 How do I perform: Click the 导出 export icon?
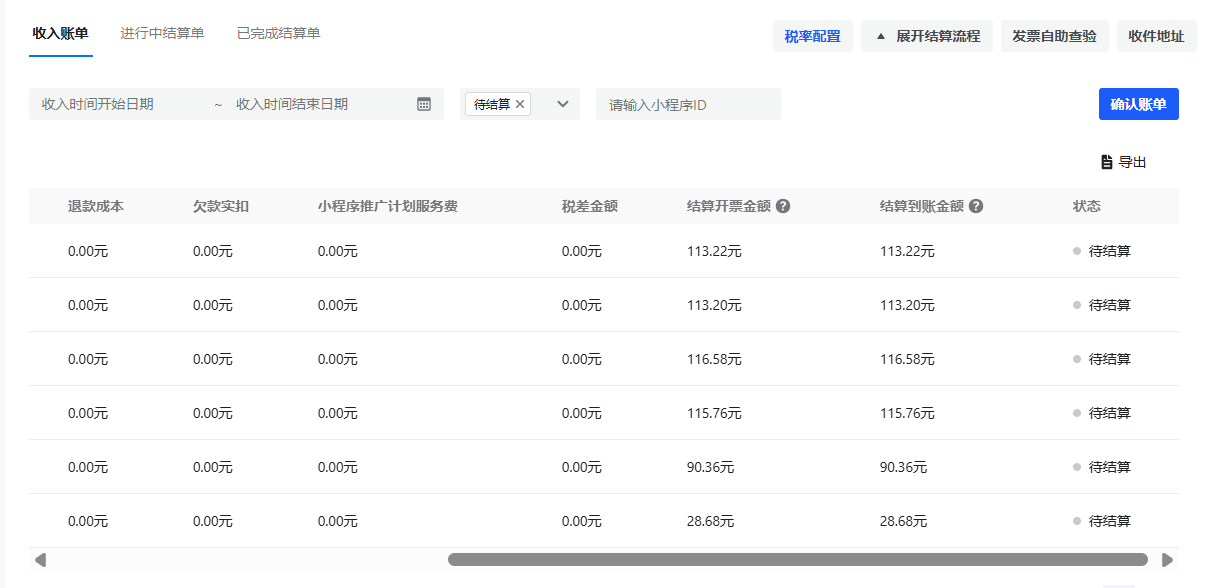1107,162
